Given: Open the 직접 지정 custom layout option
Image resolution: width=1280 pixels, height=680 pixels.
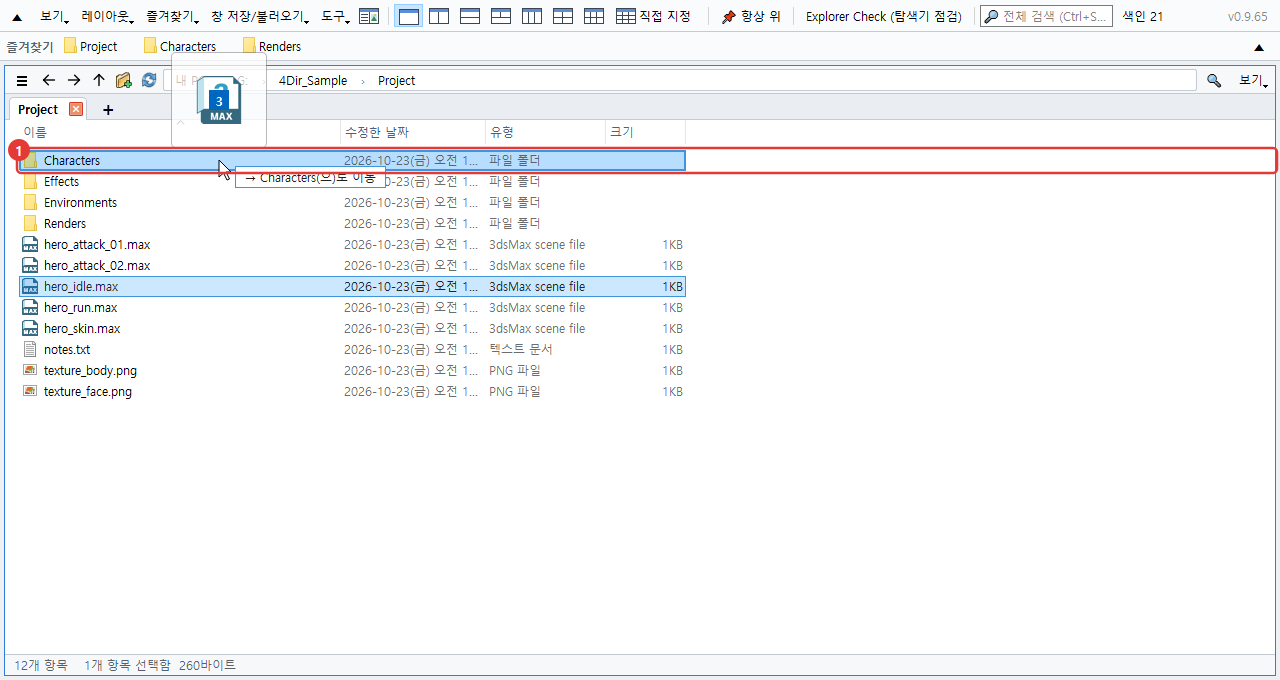Looking at the screenshot, I should (653, 17).
